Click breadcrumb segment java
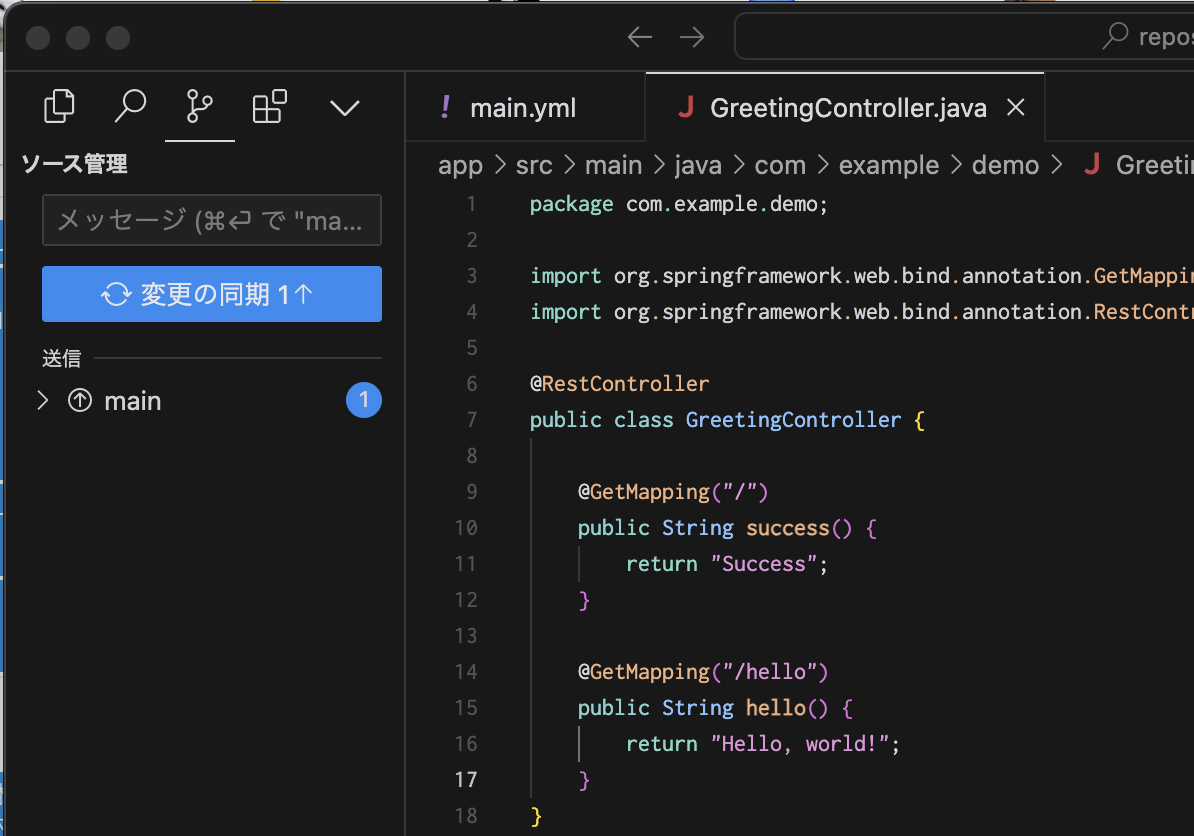 pos(698,165)
